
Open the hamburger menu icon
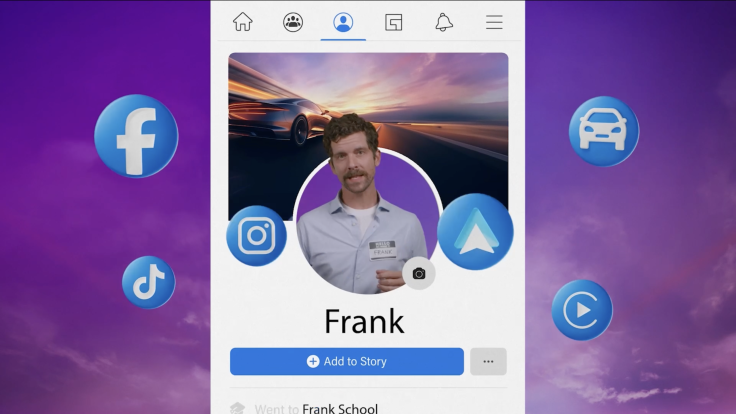pos(494,22)
